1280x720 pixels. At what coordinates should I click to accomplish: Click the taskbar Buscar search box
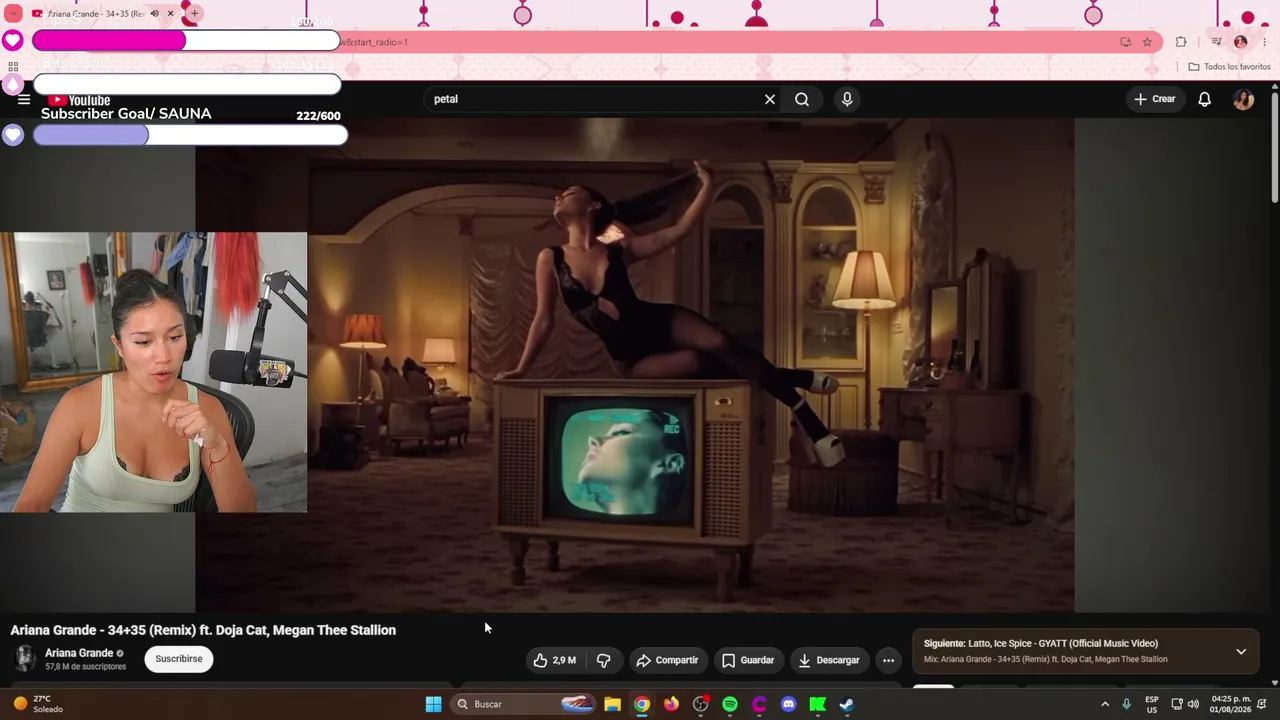525,704
